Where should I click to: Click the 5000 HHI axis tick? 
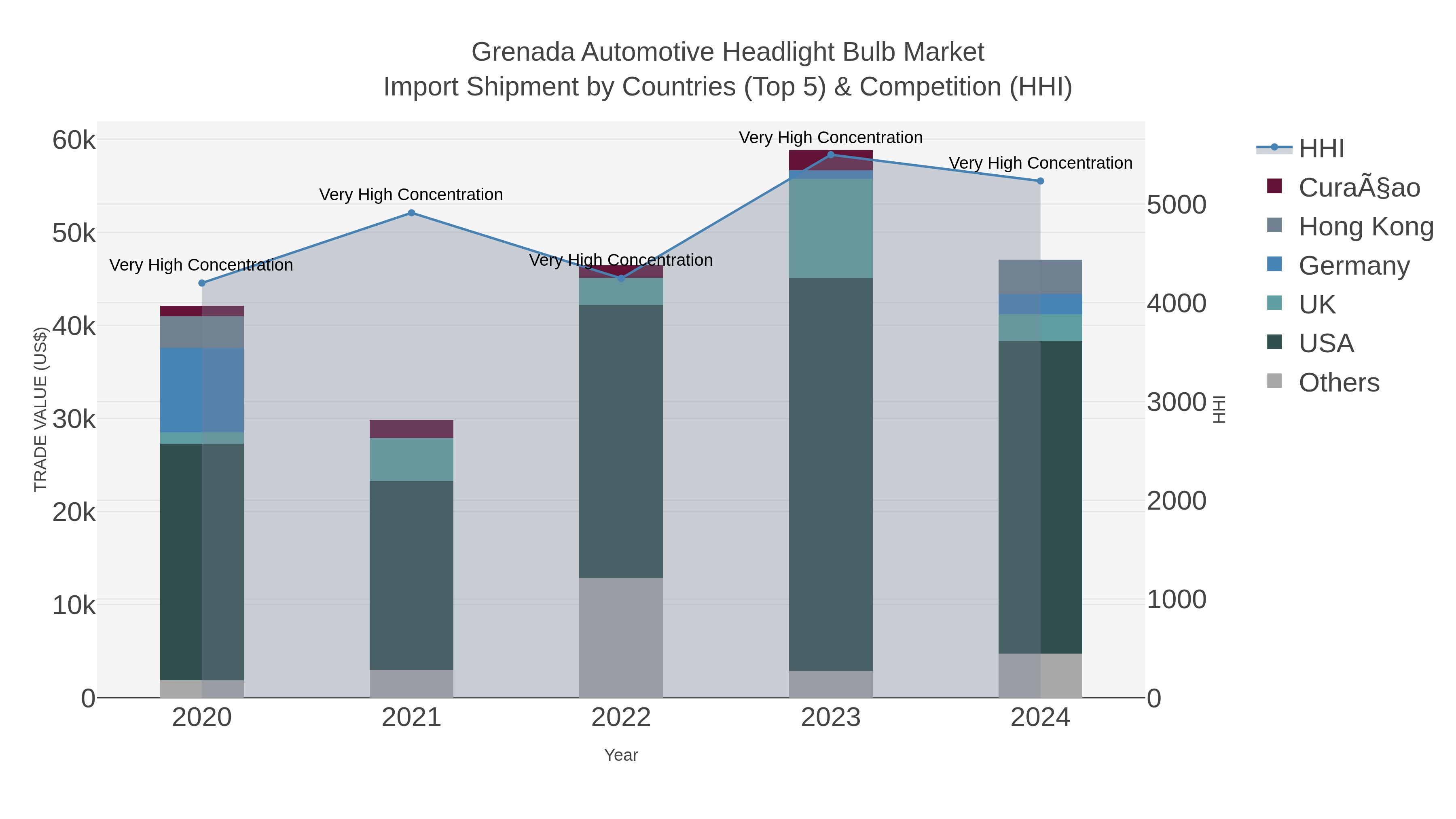[x=1177, y=205]
